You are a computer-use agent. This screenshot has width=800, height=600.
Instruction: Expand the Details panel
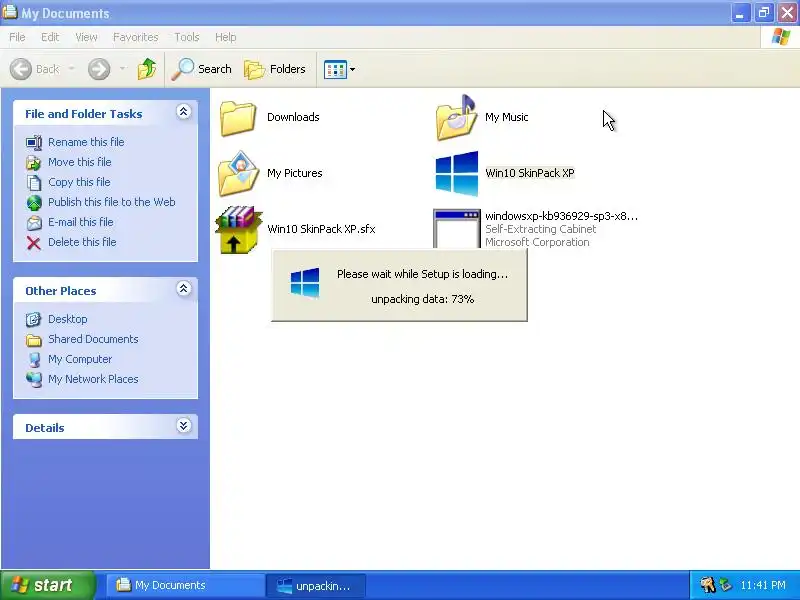pyautogui.click(x=184, y=426)
